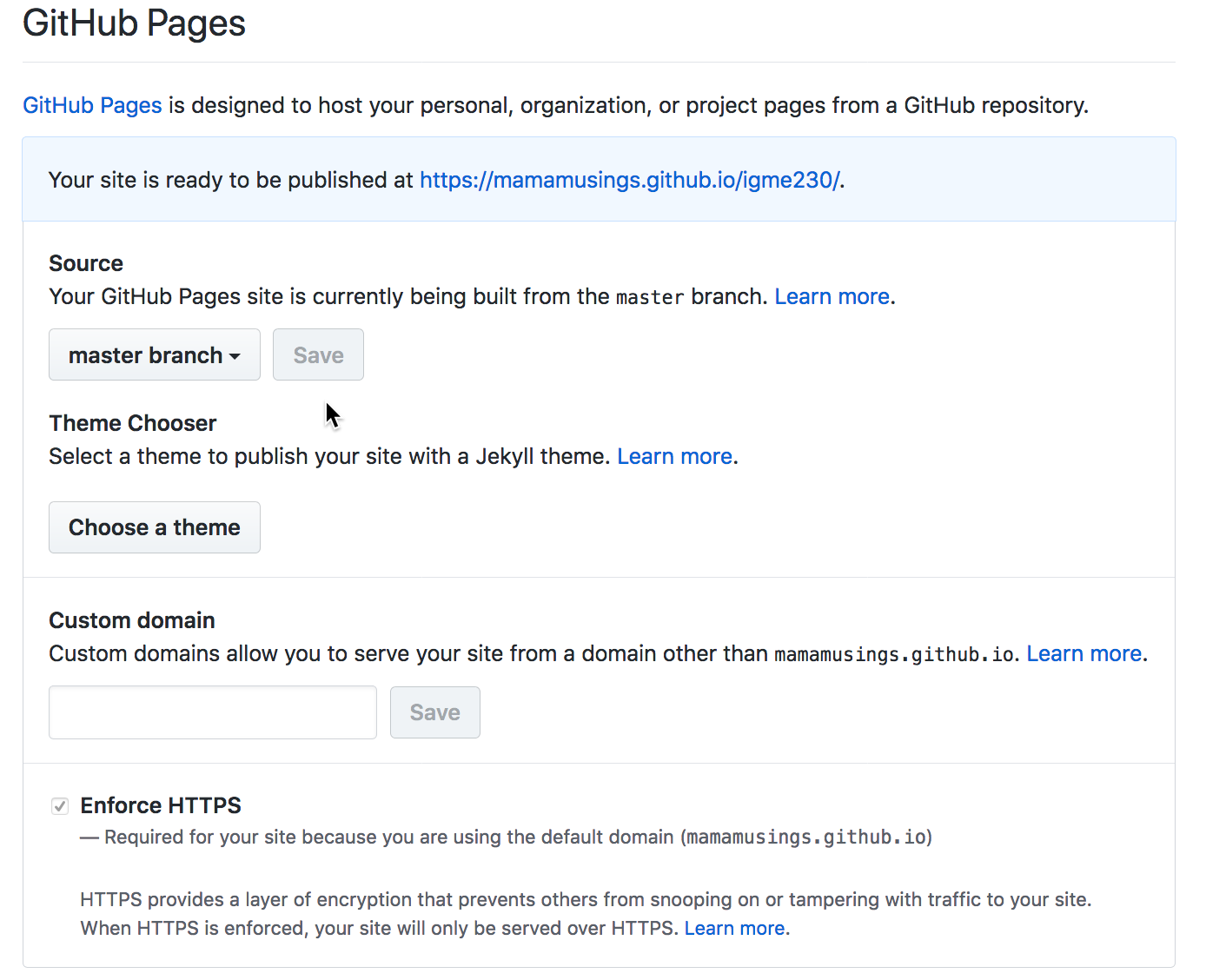Follow Learn more link about HTTPS enforcement

[x=735, y=928]
